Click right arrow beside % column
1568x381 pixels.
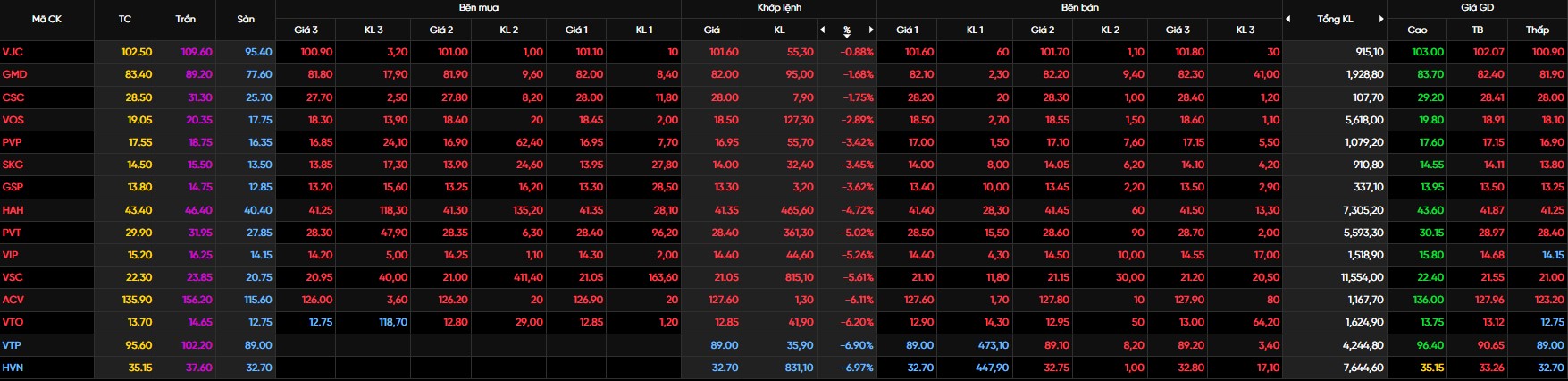[871, 30]
